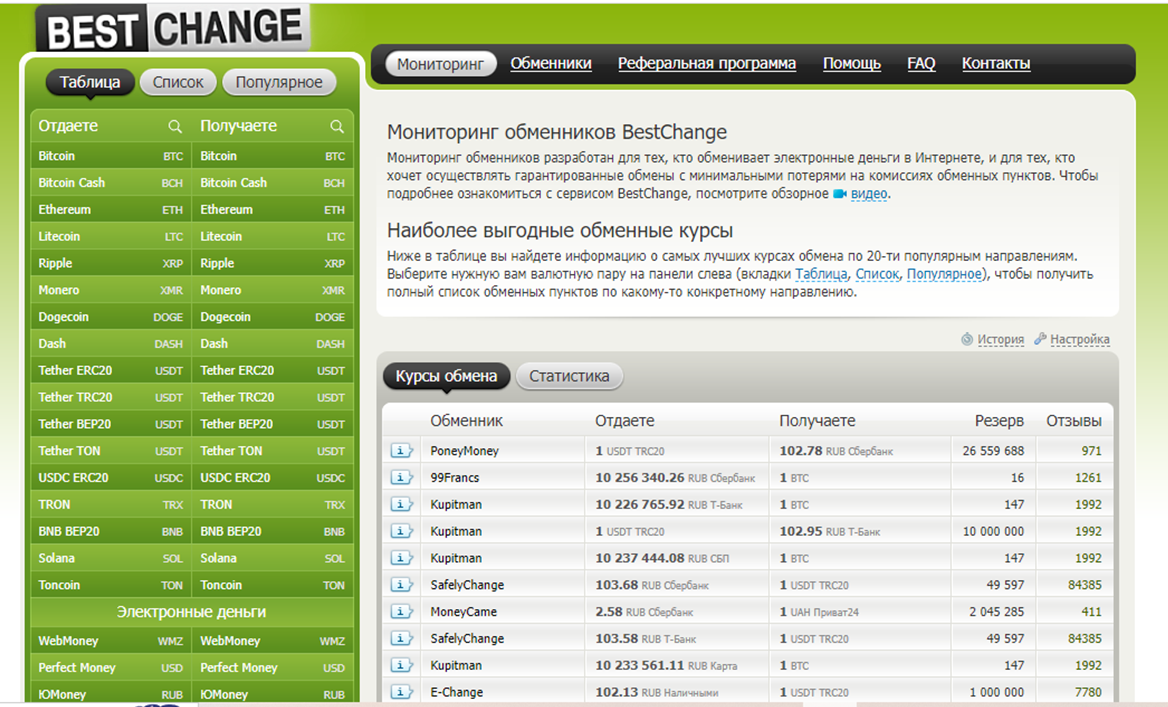The width and height of the screenshot is (1168, 707).
Task: Select Ethereum in Отдаете column
Action: tap(111, 210)
